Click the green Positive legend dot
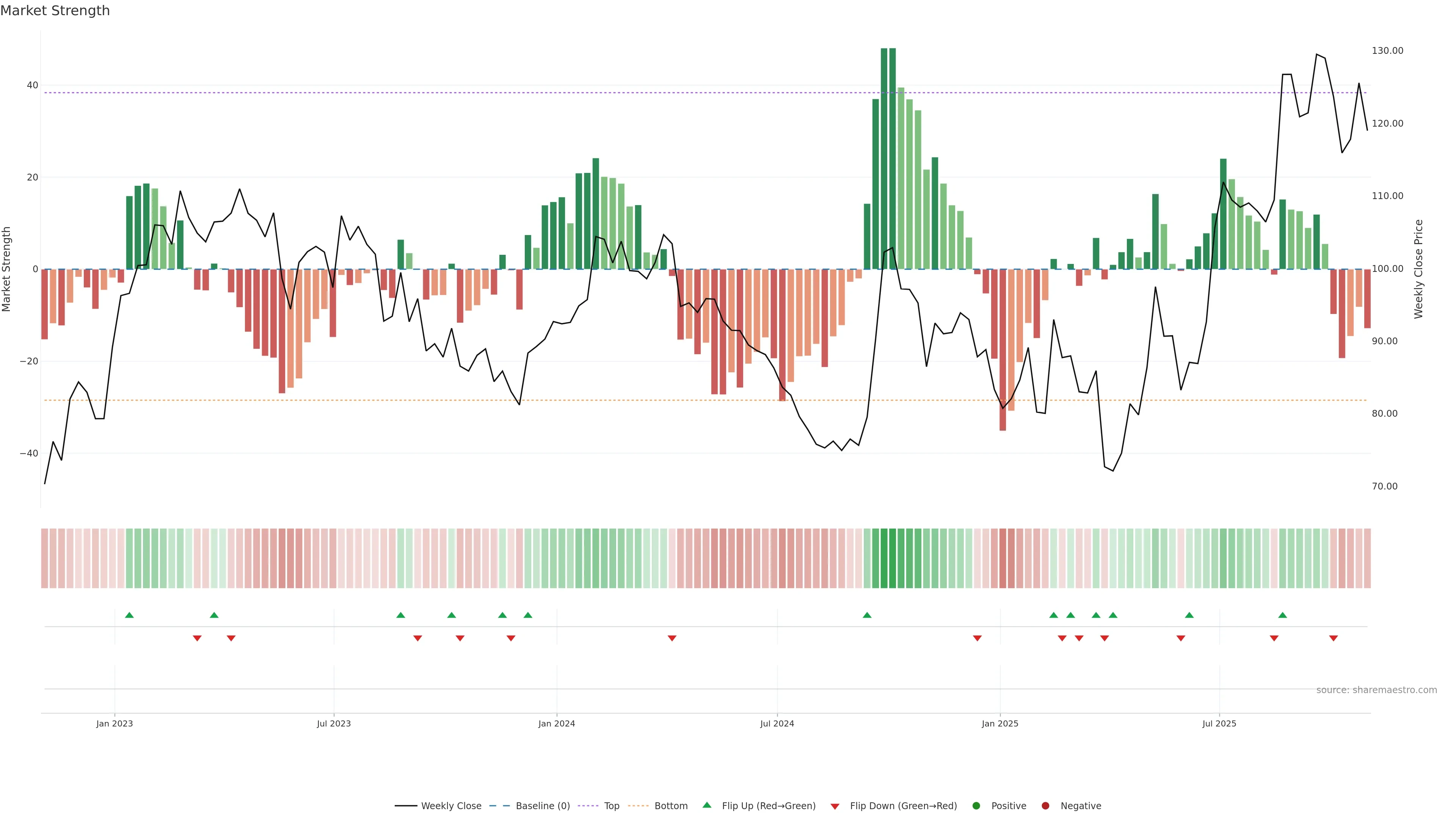The width and height of the screenshot is (1456, 819). 976,805
